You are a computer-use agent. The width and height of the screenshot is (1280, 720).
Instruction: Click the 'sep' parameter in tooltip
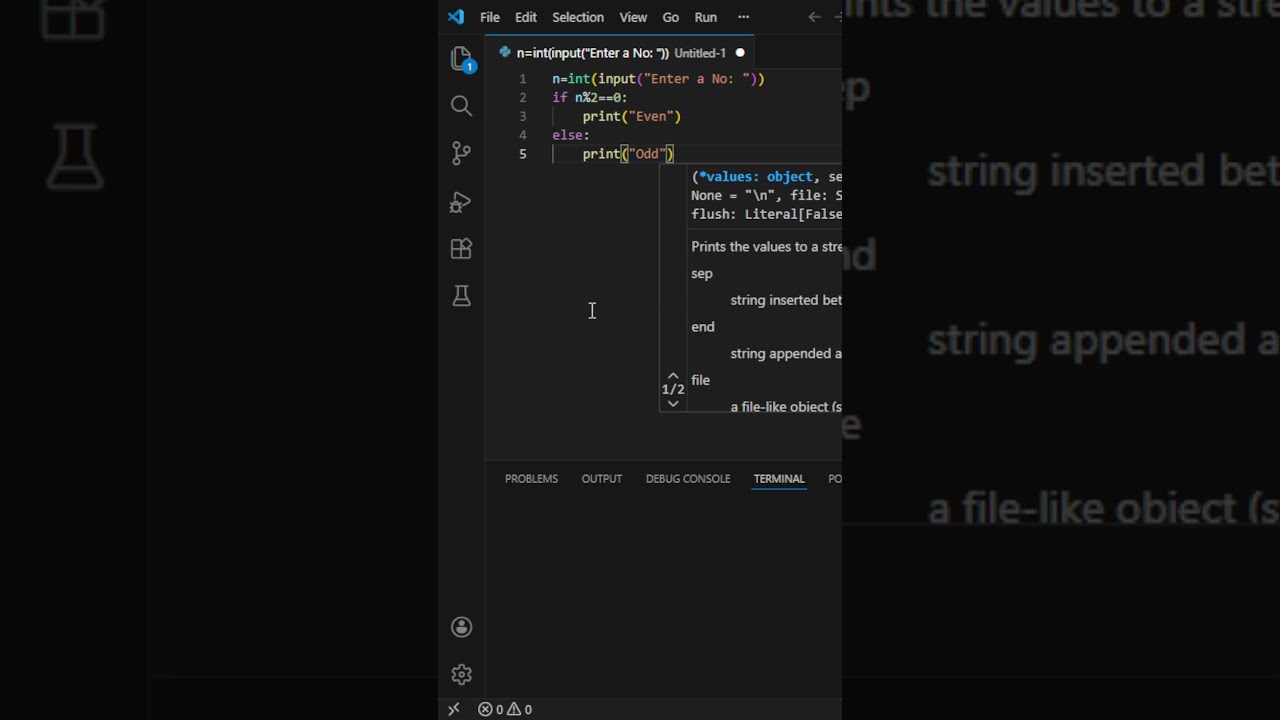pos(702,273)
